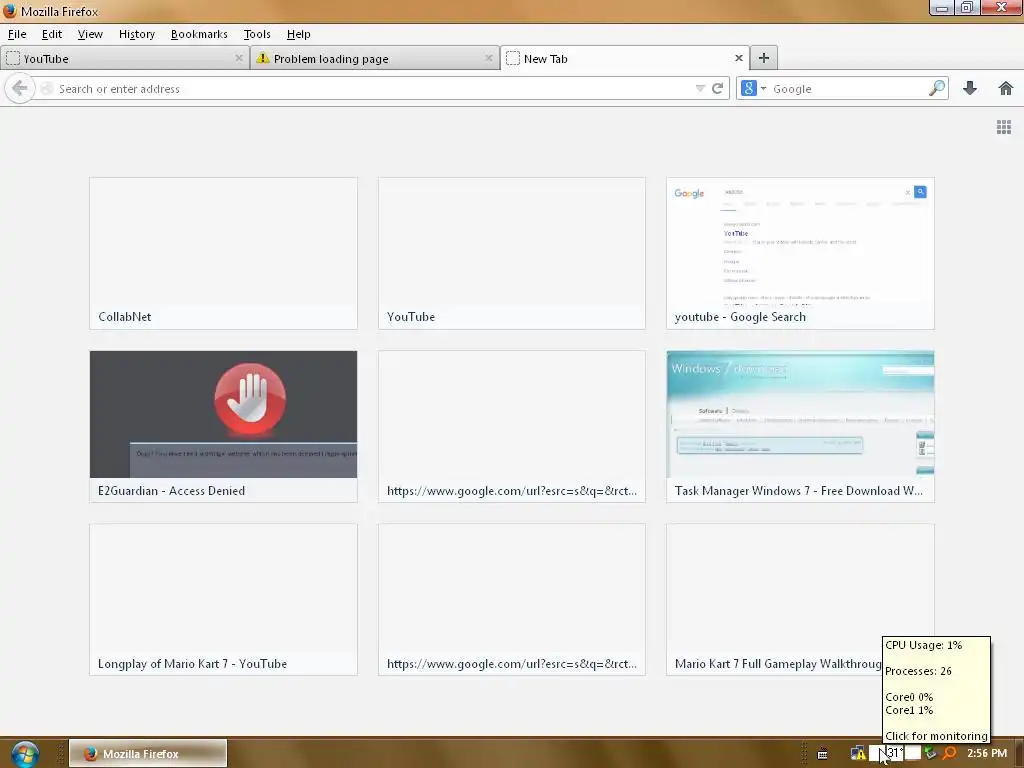Go to the Home page
This screenshot has width=1024, height=768.
point(1006,88)
